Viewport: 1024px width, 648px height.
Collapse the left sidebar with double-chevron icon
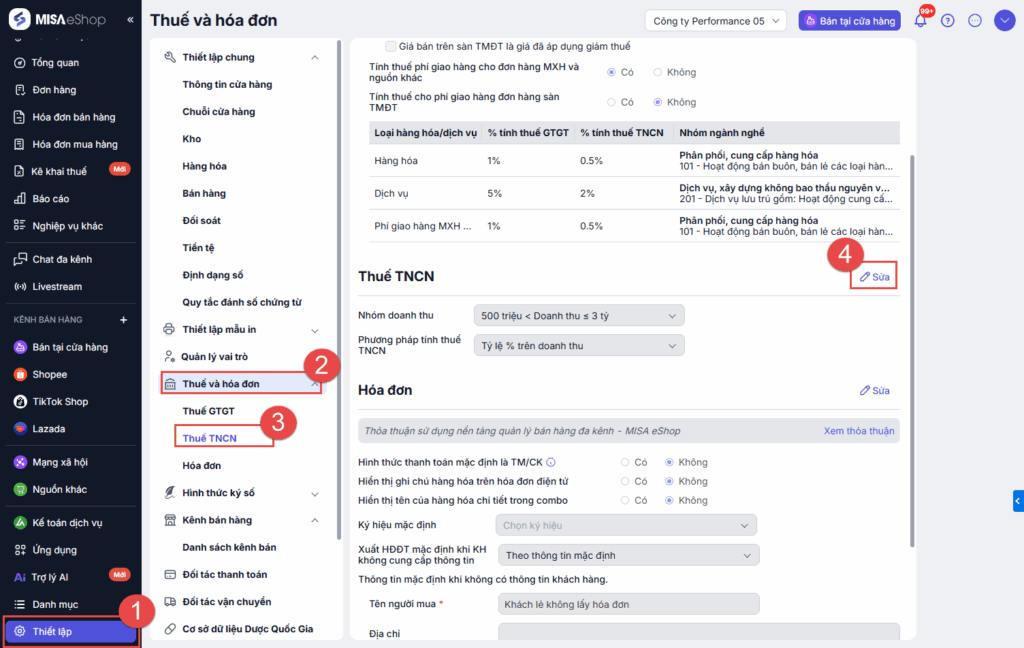click(x=130, y=20)
